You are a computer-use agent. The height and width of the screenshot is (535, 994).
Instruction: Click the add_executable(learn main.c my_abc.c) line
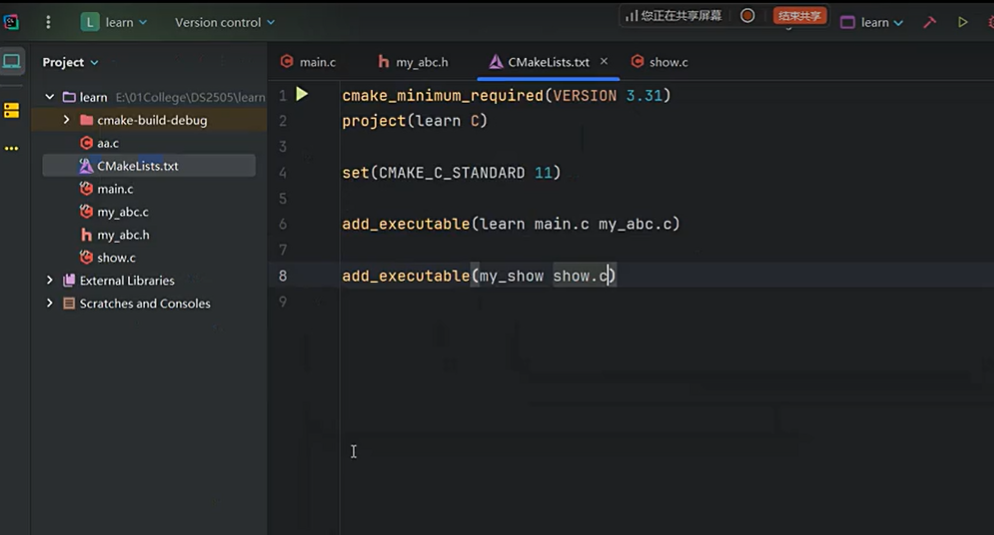(510, 224)
